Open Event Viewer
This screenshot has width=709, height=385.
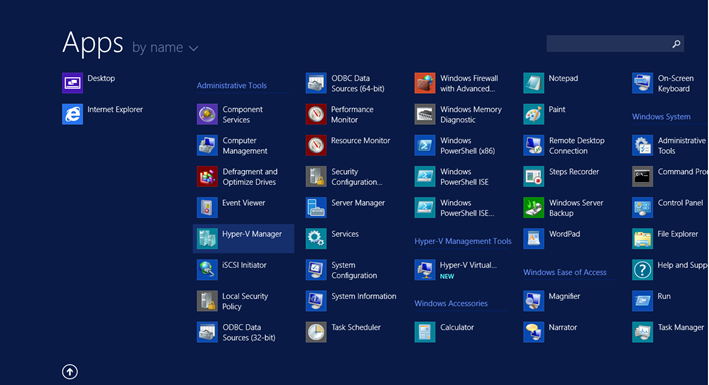coord(231,208)
